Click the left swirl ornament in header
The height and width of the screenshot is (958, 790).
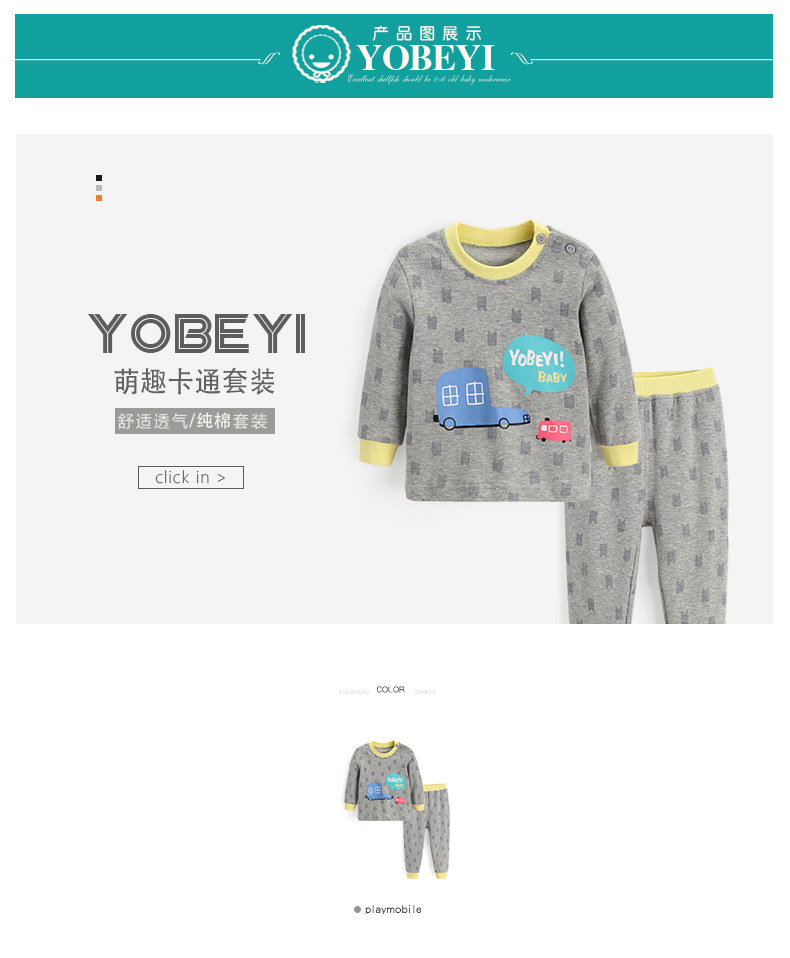pos(270,59)
